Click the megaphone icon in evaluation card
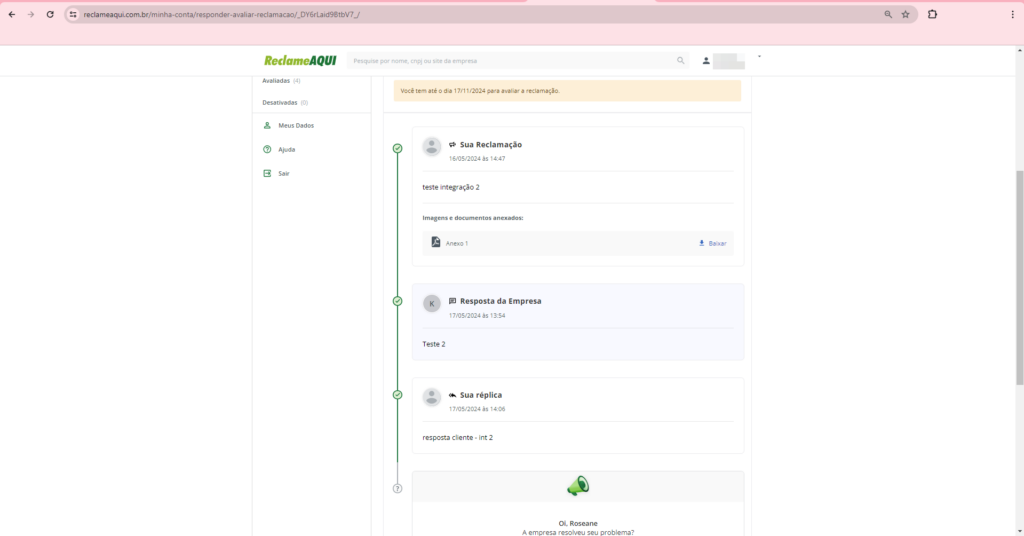Viewport: 1024px width, 536px height. click(578, 487)
